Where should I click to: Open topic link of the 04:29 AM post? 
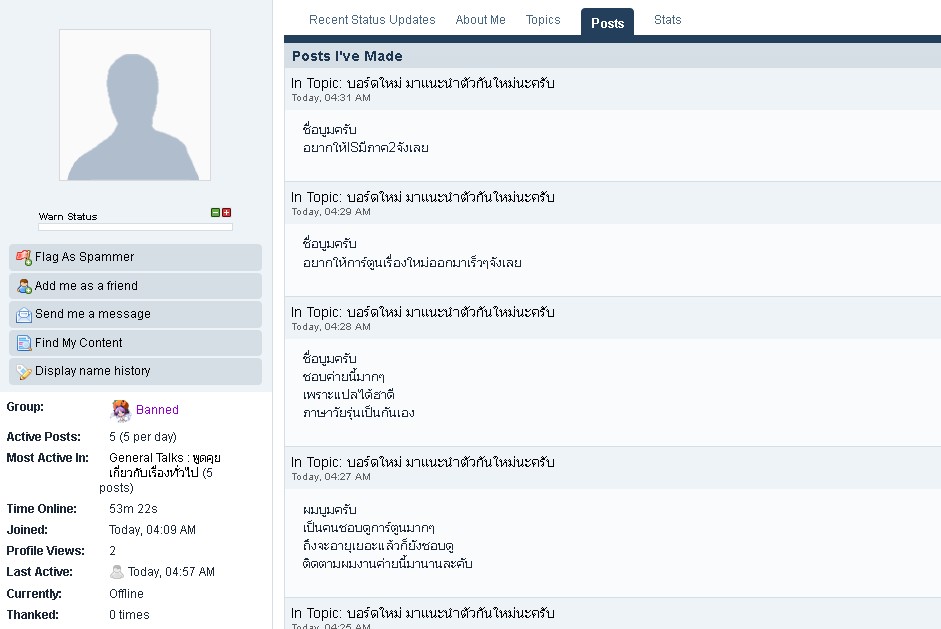[450, 197]
